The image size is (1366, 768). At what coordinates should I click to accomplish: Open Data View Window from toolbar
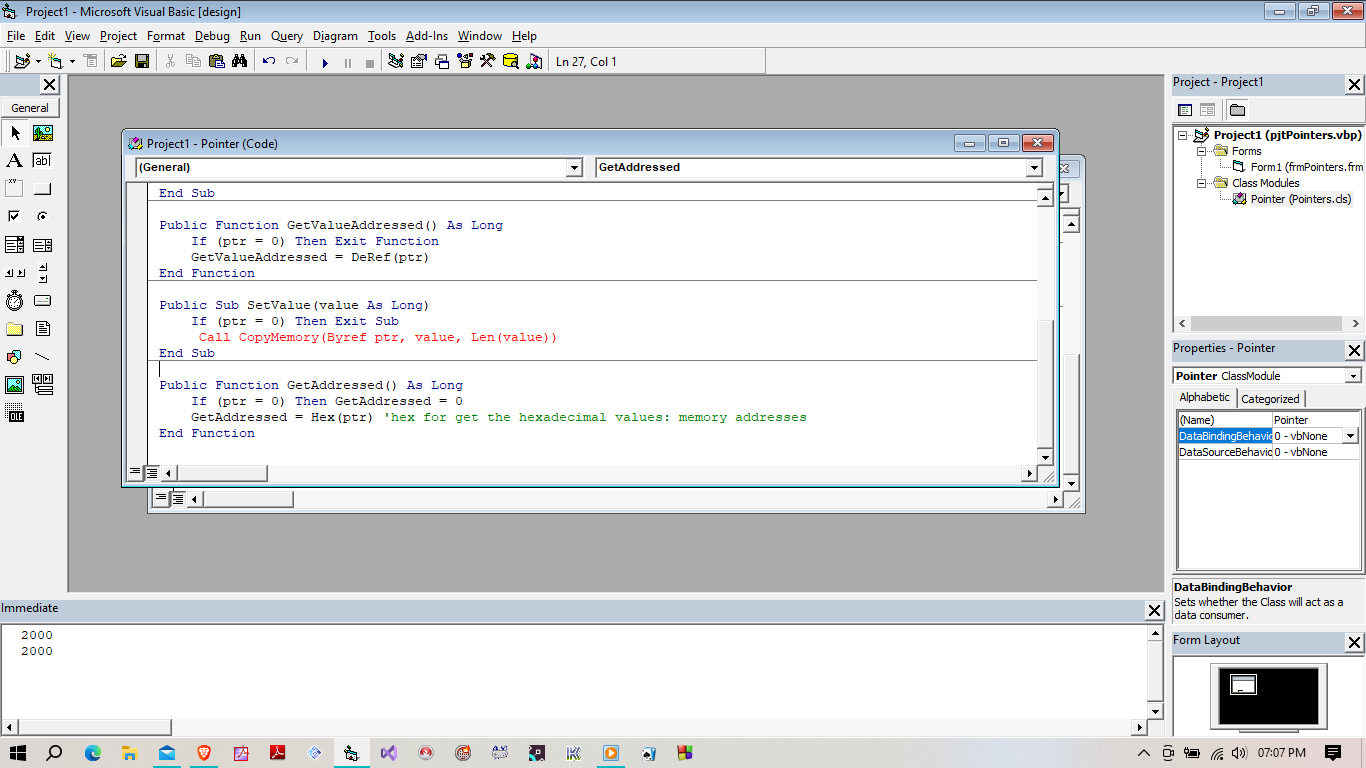coord(510,61)
